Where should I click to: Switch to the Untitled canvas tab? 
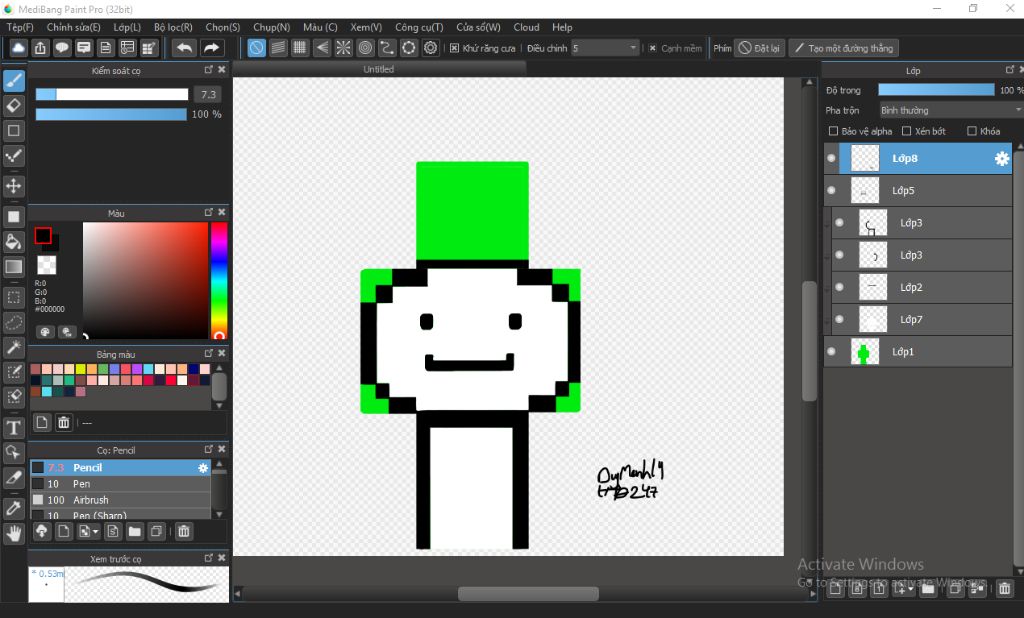point(379,69)
